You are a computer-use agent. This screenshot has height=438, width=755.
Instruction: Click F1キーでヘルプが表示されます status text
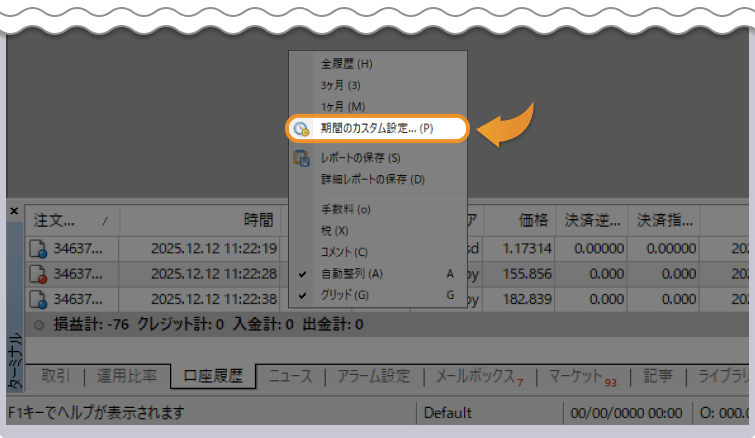point(96,413)
